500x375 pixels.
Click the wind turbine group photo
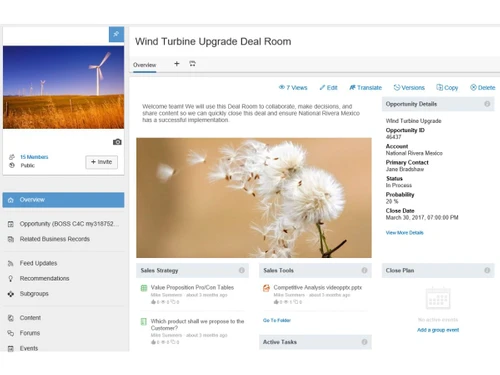(x=63, y=87)
